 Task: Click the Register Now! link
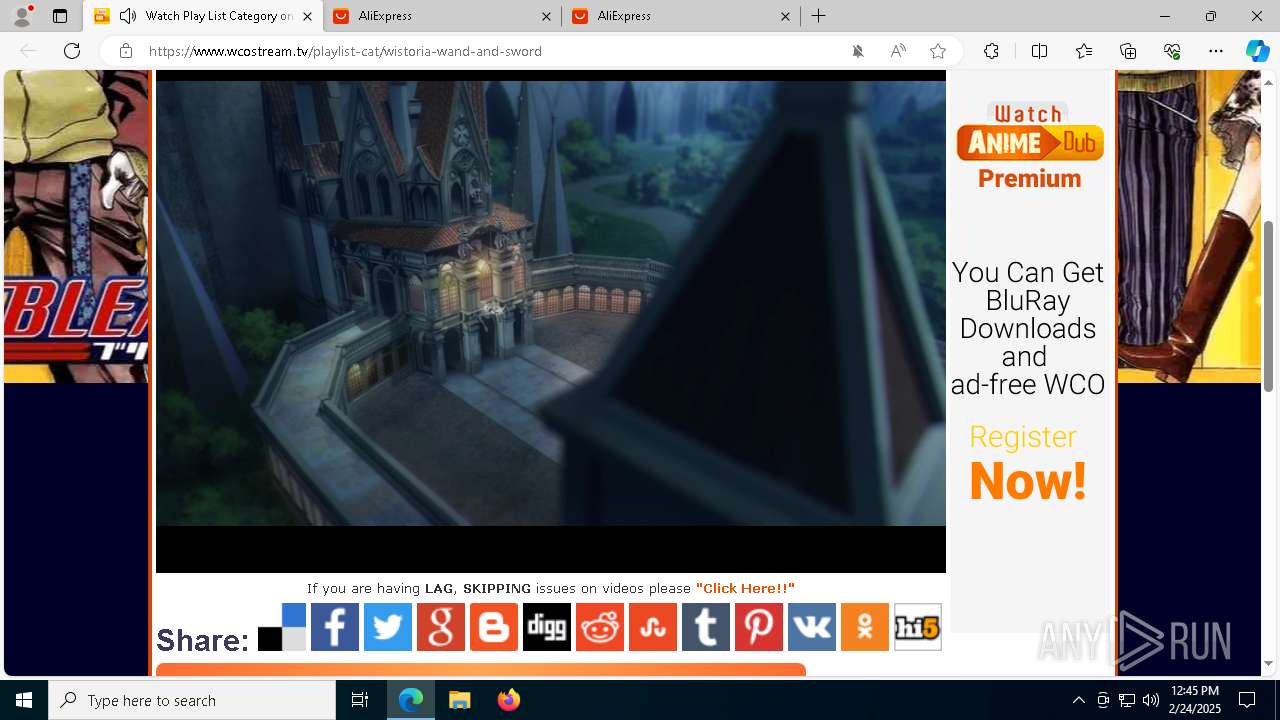click(1027, 465)
